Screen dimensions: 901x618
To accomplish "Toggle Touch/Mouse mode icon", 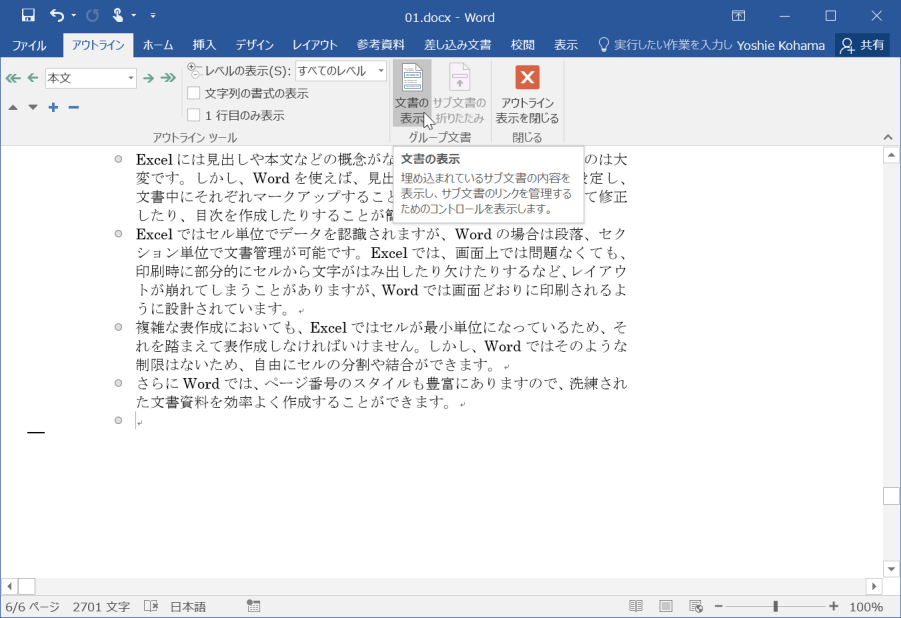I will pyautogui.click(x=118, y=16).
